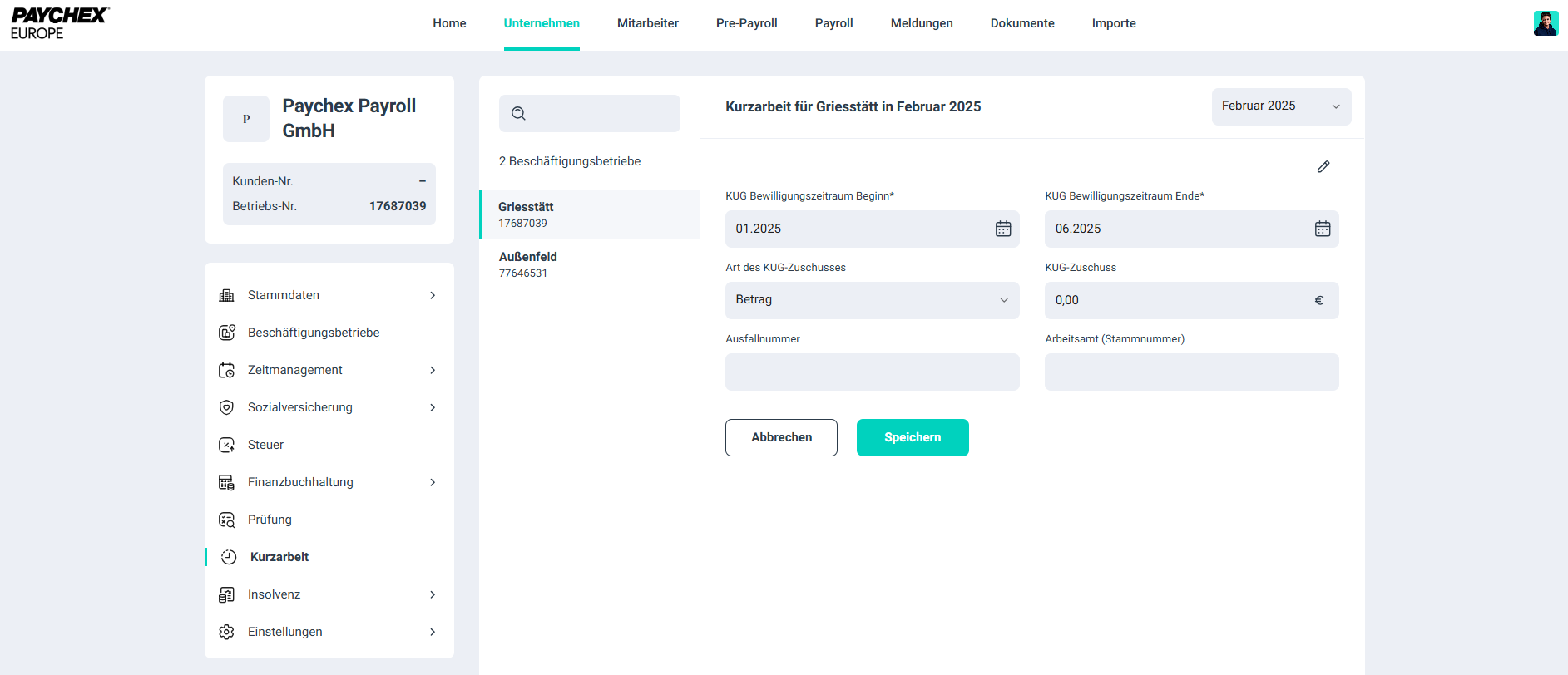Expand the Zeitmanagement menu section
1568x675 pixels.
click(x=433, y=370)
